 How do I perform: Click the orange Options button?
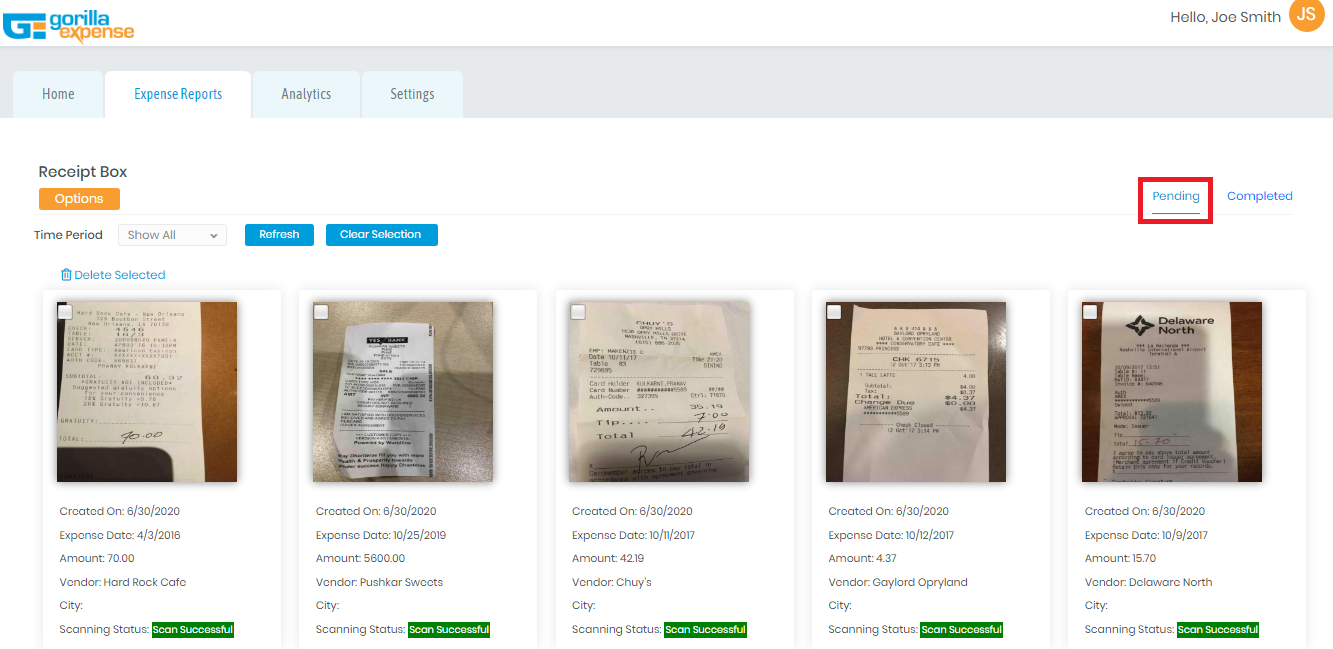[79, 199]
